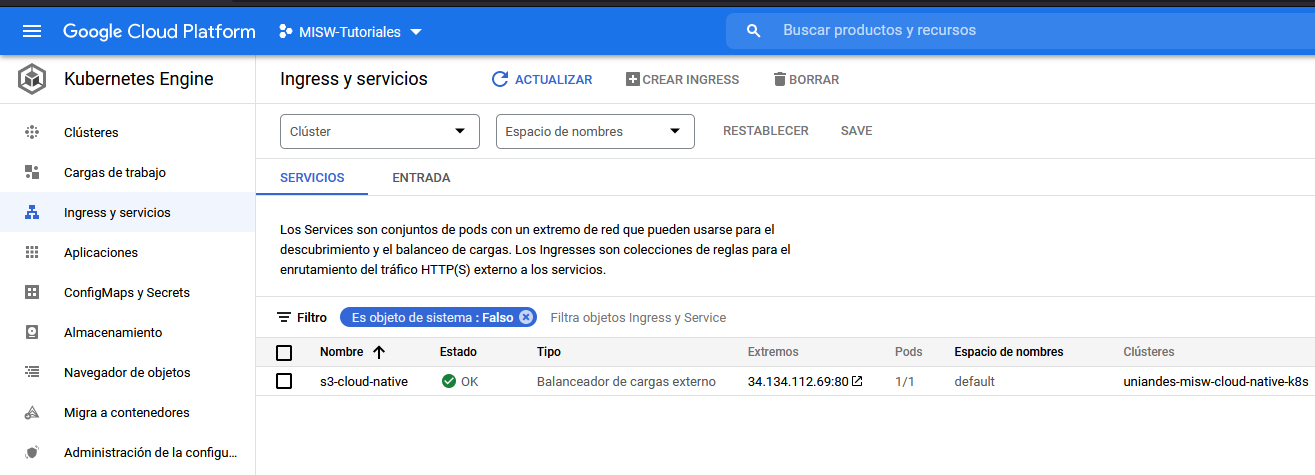Image resolution: width=1315 pixels, height=475 pixels.
Task: Open Migra a contenedores in the sidebar
Action: [x=127, y=412]
